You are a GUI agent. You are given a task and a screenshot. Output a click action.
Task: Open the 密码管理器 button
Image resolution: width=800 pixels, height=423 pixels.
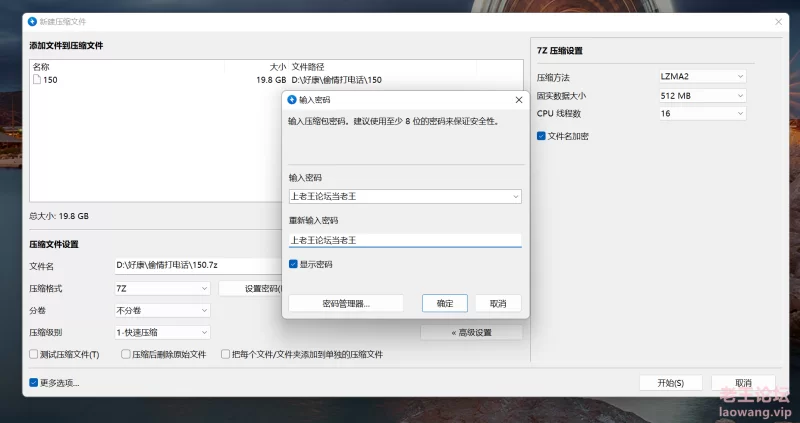coord(346,304)
